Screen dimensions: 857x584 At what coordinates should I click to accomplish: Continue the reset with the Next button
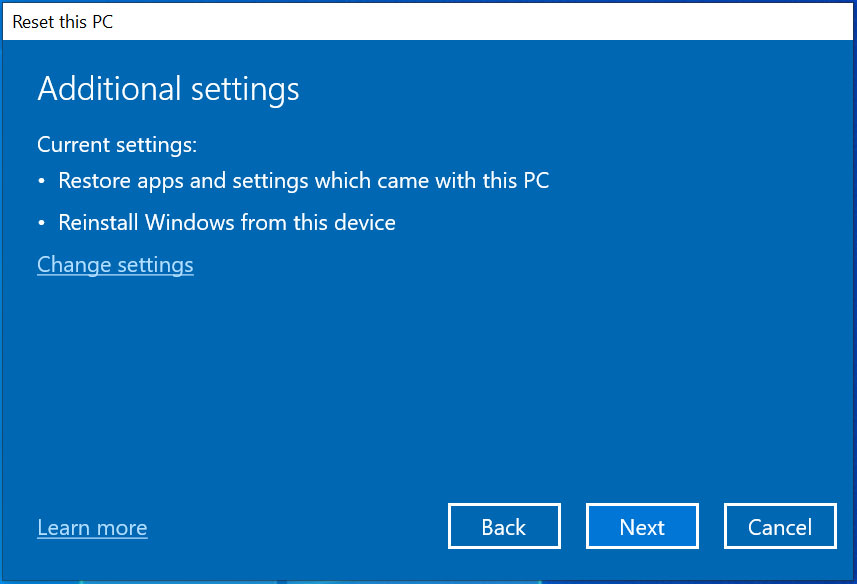tap(642, 526)
